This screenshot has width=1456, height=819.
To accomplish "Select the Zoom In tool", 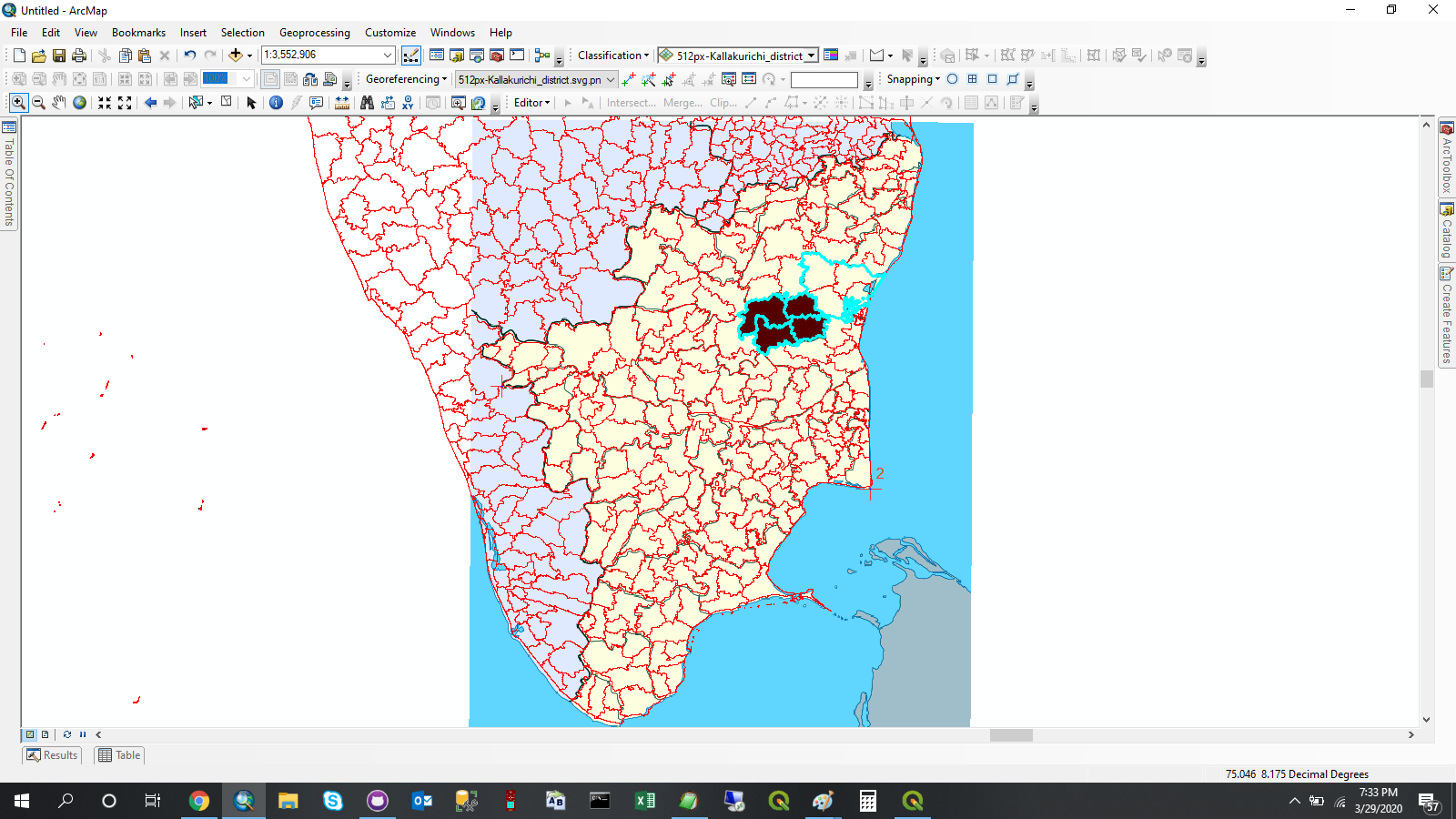I will click(18, 103).
